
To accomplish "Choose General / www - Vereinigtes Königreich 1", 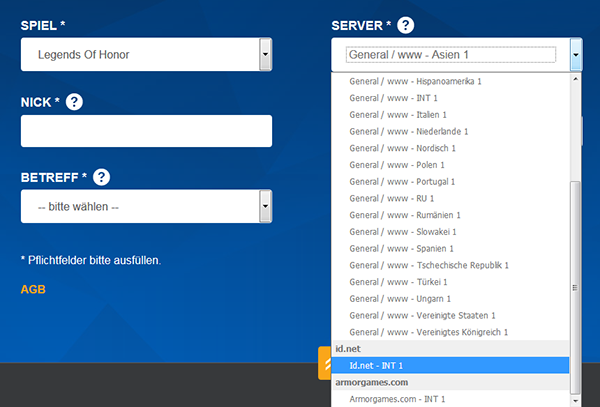I will (451, 332).
